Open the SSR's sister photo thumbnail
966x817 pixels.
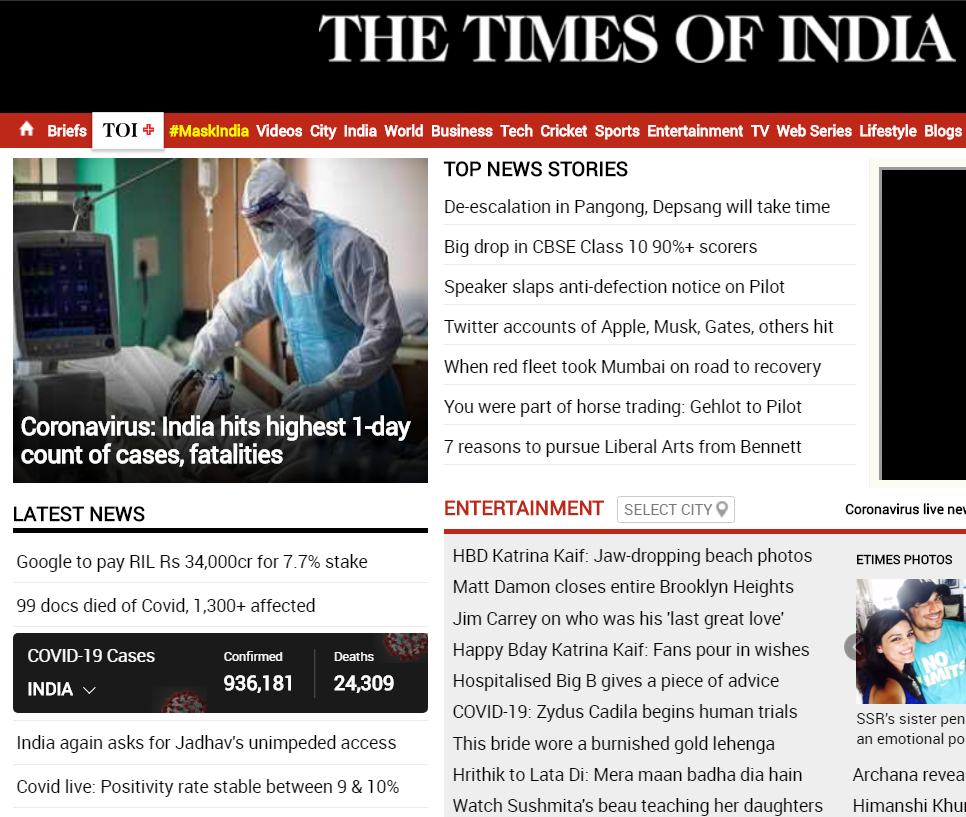point(911,641)
